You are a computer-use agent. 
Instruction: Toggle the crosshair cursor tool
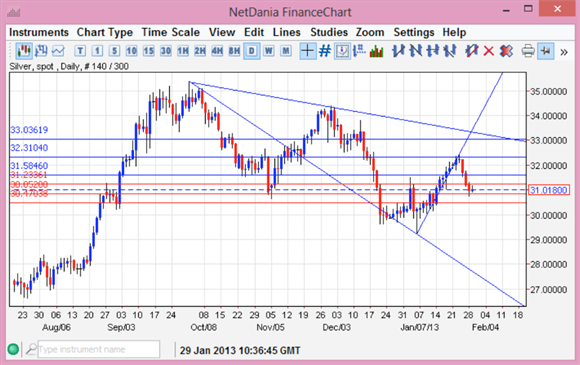tap(307, 51)
